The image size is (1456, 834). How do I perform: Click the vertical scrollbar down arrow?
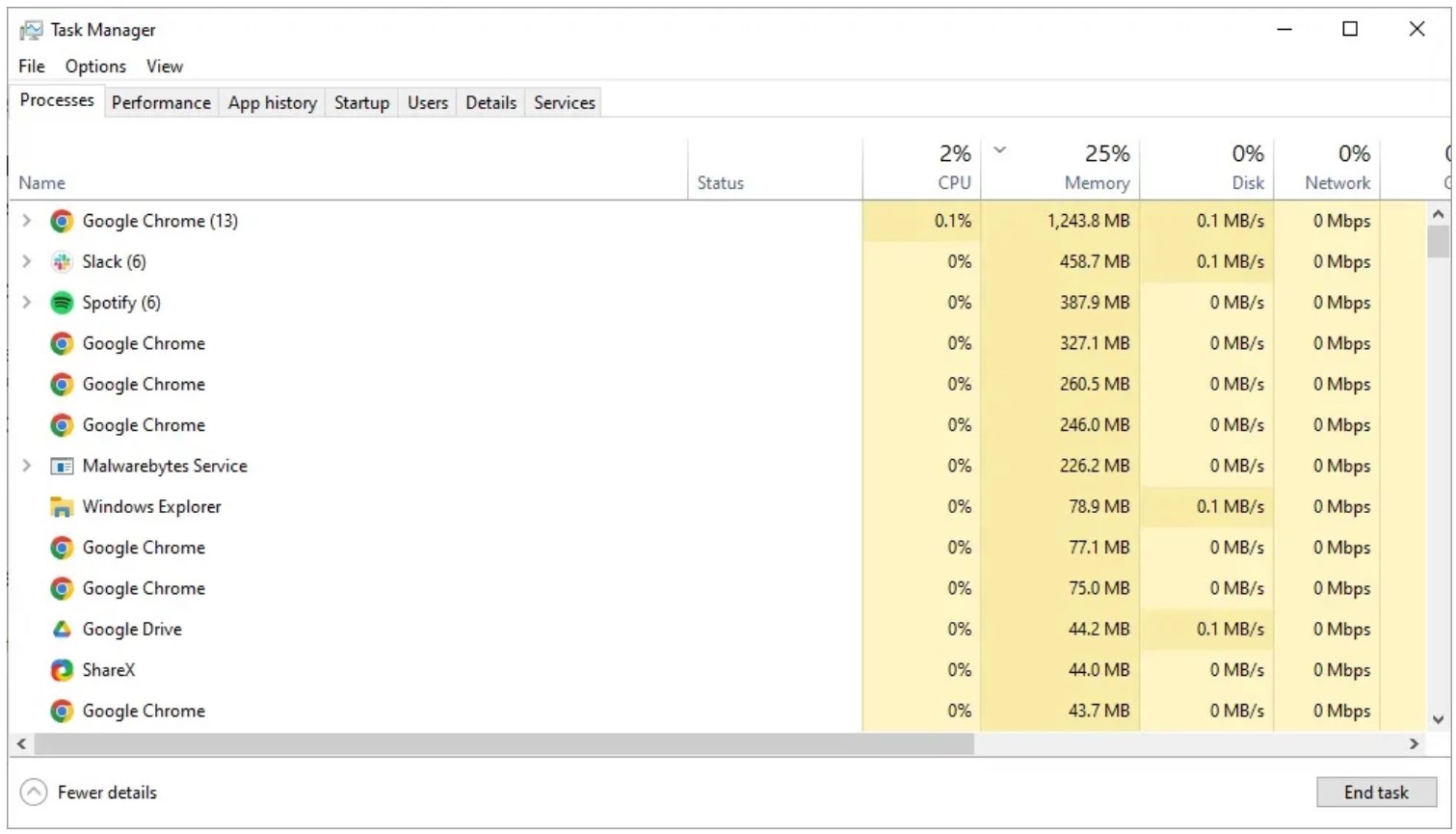1438,719
